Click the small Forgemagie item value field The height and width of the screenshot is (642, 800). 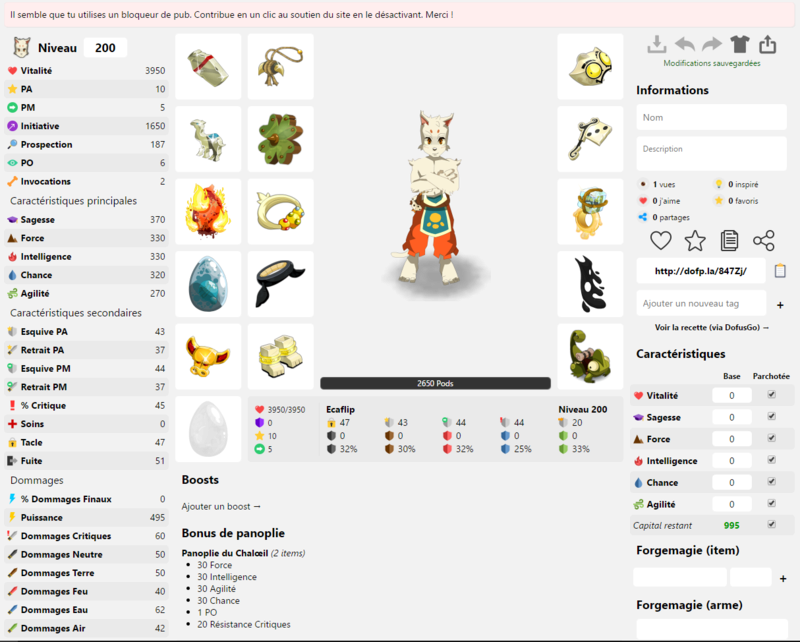751,577
